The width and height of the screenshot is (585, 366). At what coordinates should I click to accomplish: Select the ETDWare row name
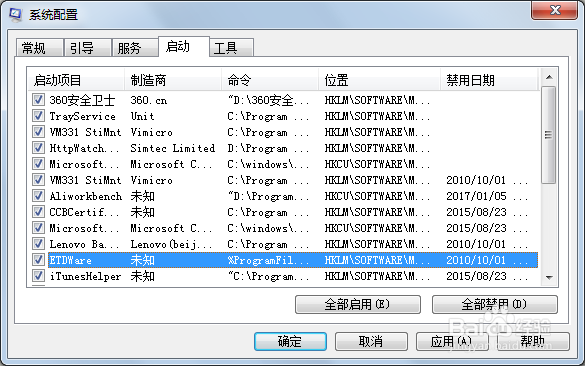(70, 260)
